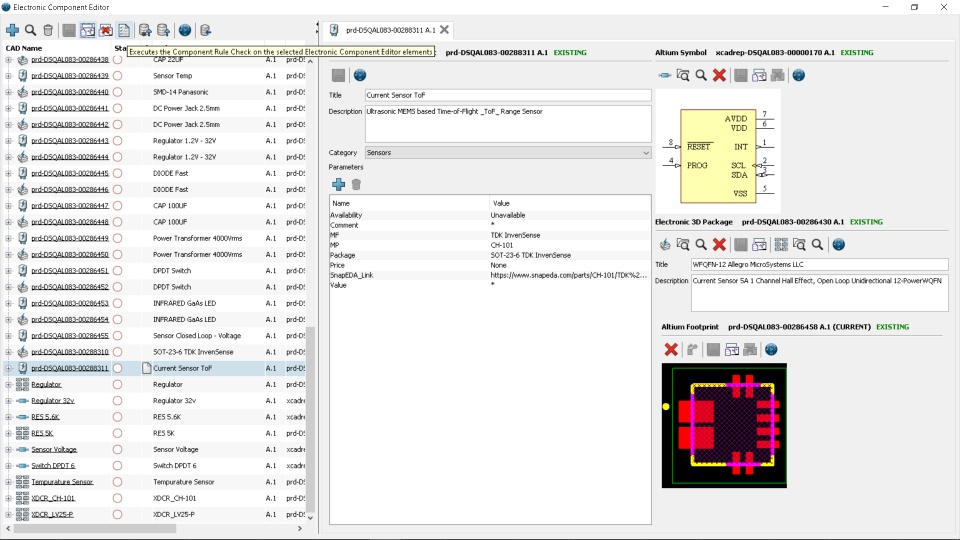
Task: Click status circle for Sensor Voltage row
Action: 118,449
